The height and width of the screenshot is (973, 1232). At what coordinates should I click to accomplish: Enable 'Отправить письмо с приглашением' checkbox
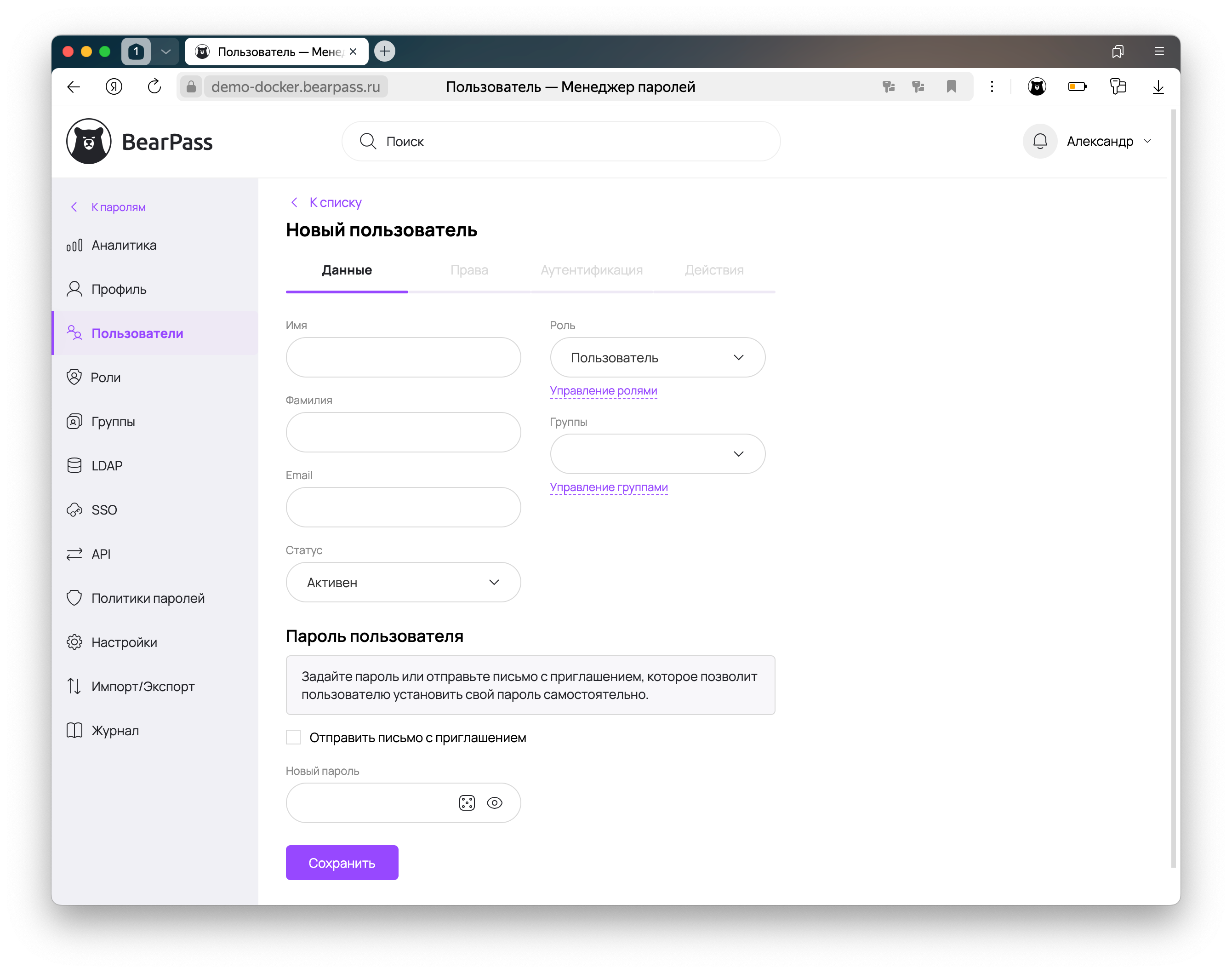coord(293,737)
